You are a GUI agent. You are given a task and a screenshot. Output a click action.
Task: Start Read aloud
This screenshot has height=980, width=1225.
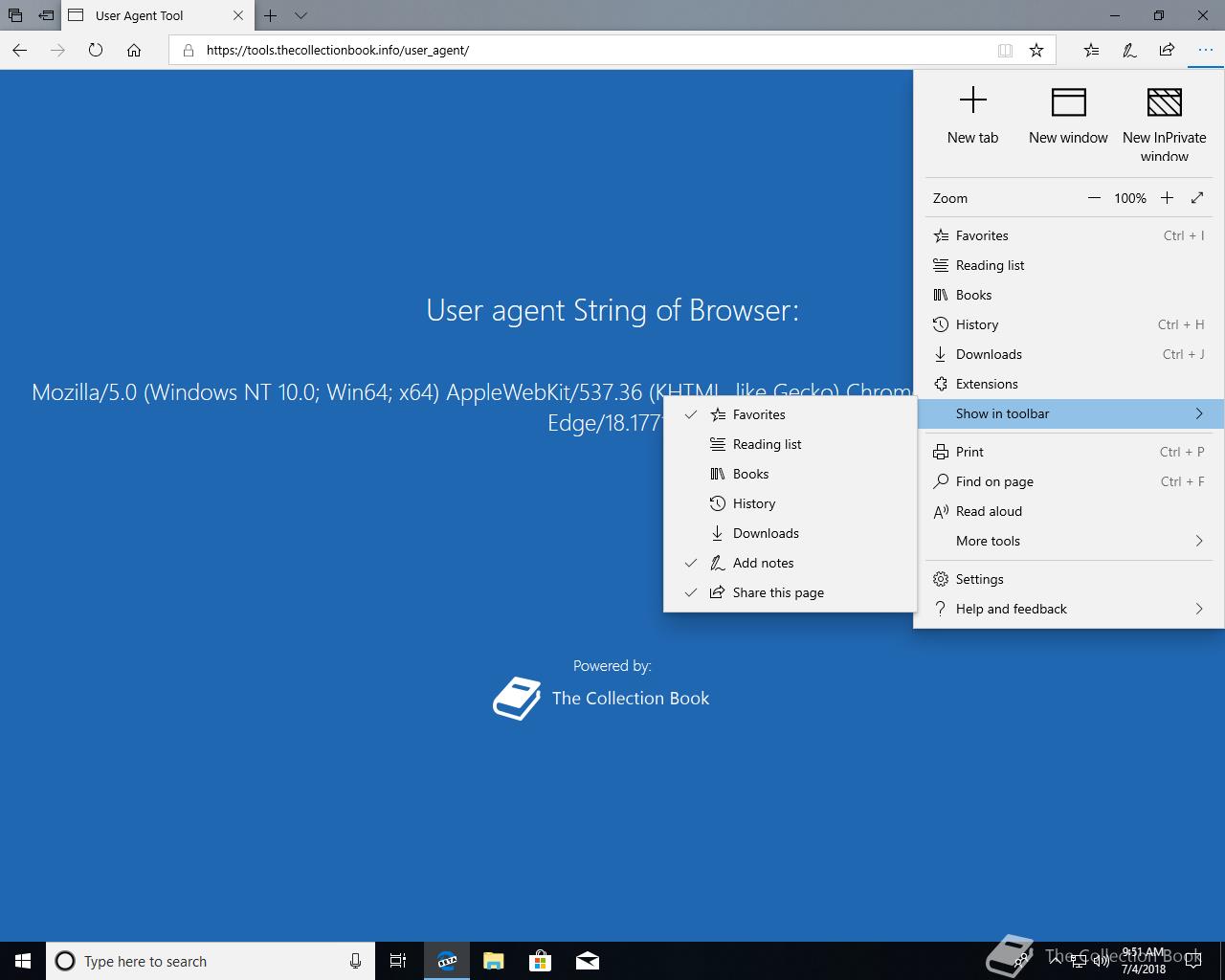click(1069, 511)
